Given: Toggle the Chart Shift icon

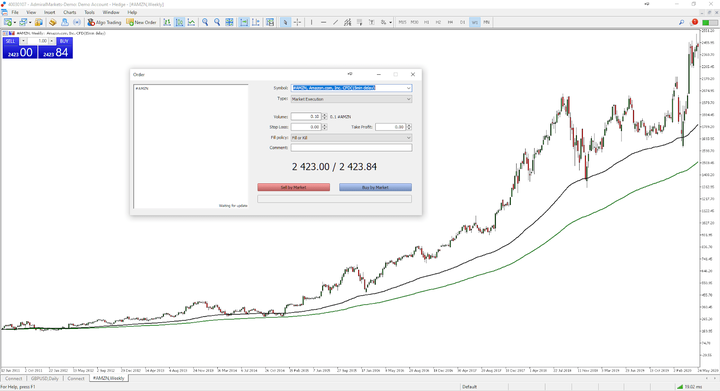Looking at the screenshot, I should click(256, 22).
